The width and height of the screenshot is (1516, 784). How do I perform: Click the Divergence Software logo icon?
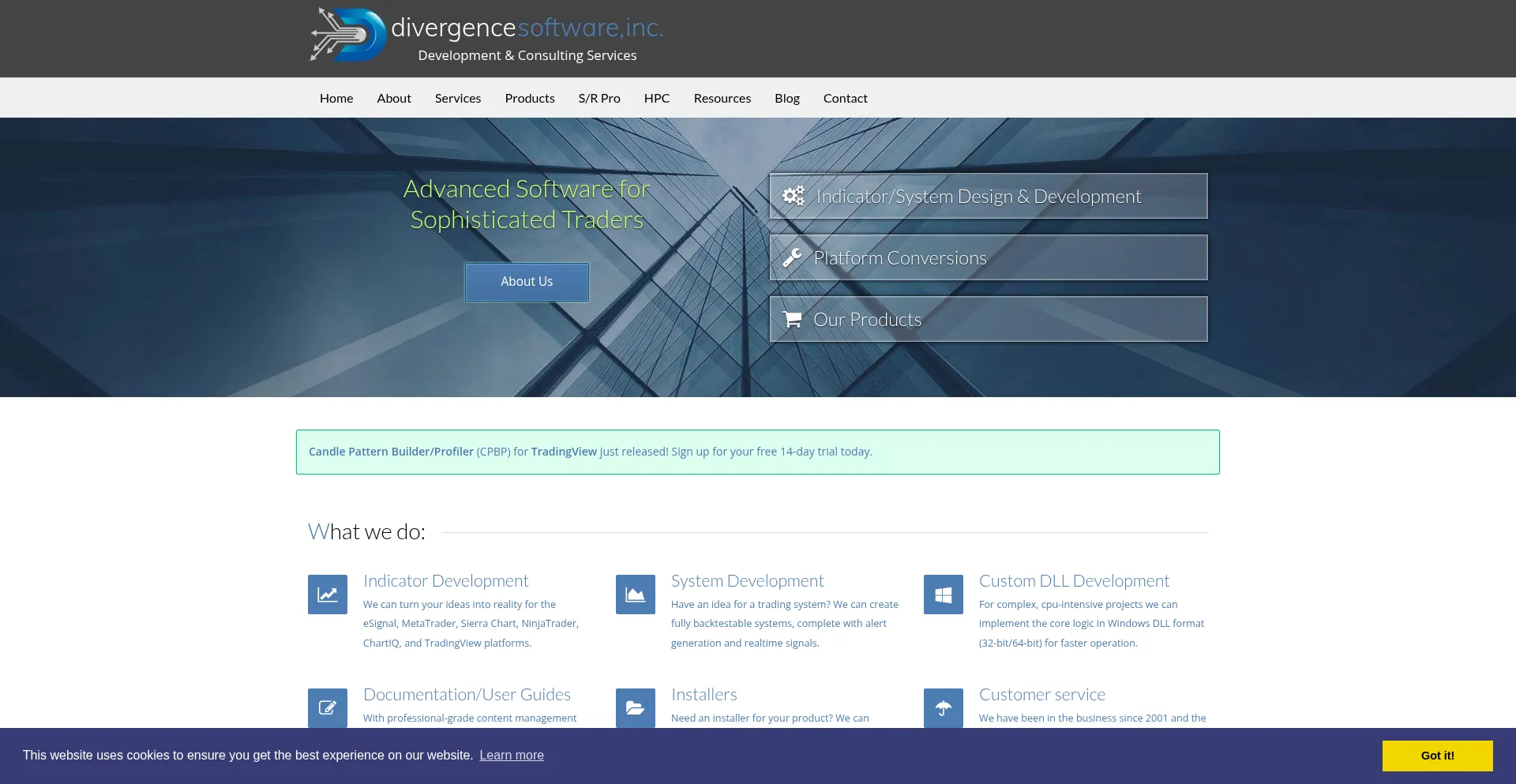click(348, 36)
